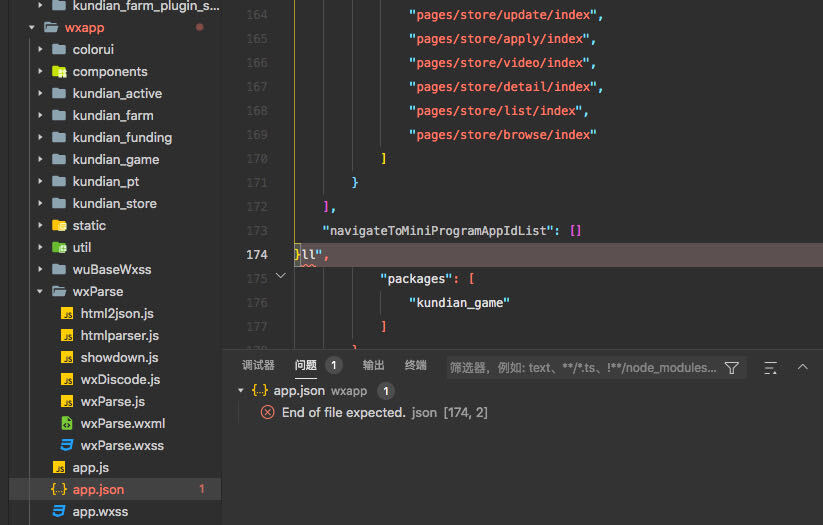Switch to the 输出 tab
Viewport: 823px width, 525px height.
tap(373, 366)
